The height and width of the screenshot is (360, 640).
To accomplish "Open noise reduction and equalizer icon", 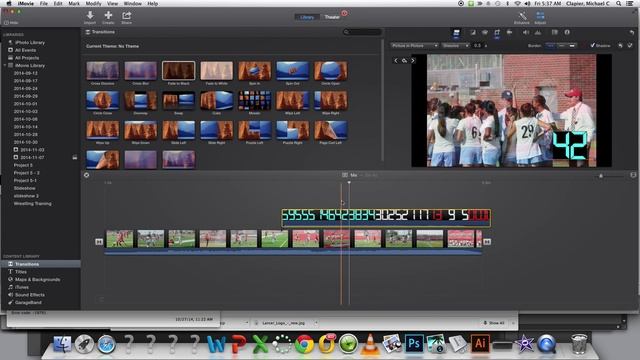I will tap(538, 32).
